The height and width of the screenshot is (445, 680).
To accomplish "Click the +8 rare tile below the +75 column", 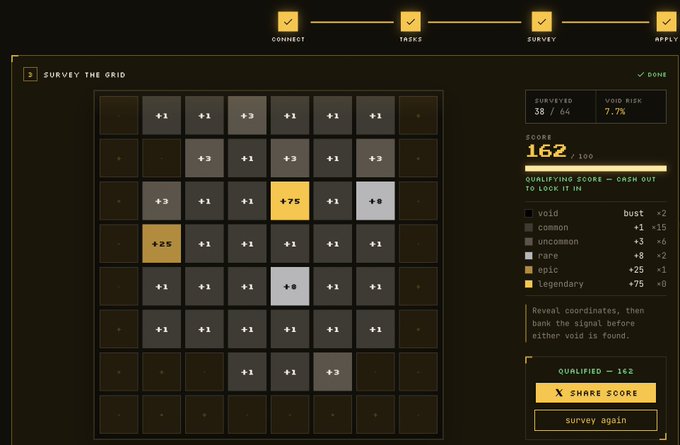I will point(290,286).
